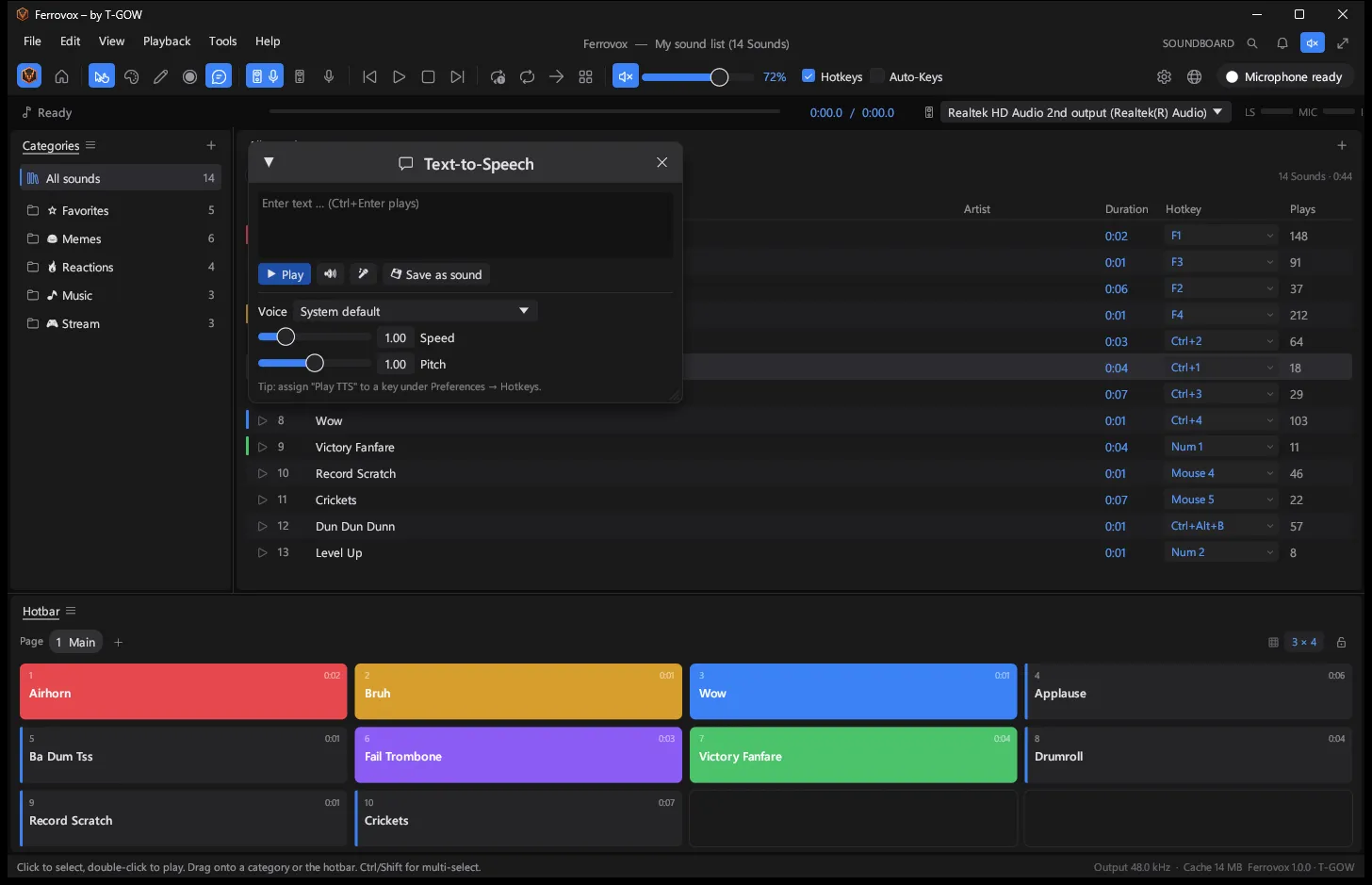
Task: Click the Play button in Text-to-Speech
Action: pos(285,274)
